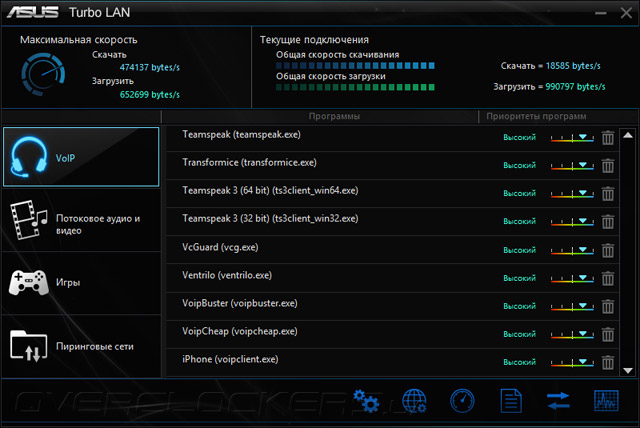Close the Turbo LAN window
This screenshot has height=428, width=640.
[626, 13]
